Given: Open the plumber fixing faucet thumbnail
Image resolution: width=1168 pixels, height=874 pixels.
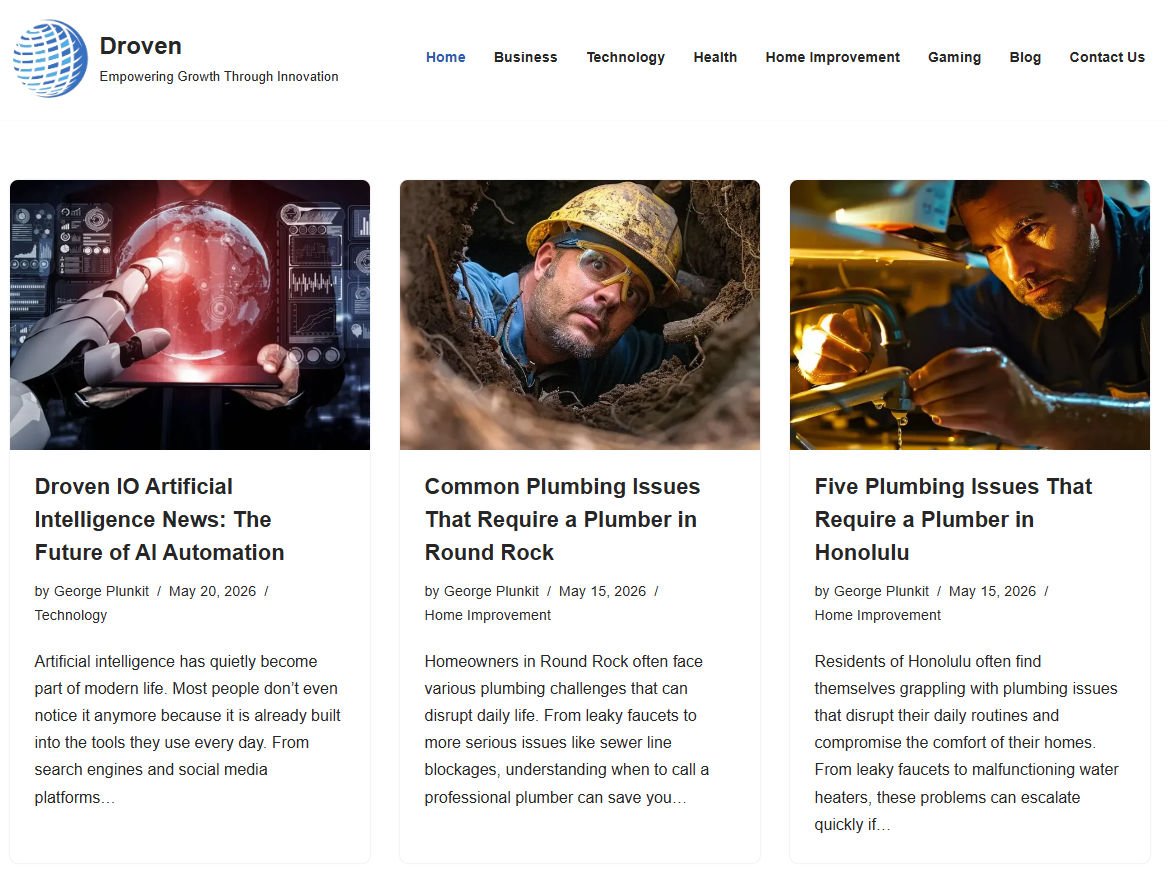Looking at the screenshot, I should pos(970,314).
